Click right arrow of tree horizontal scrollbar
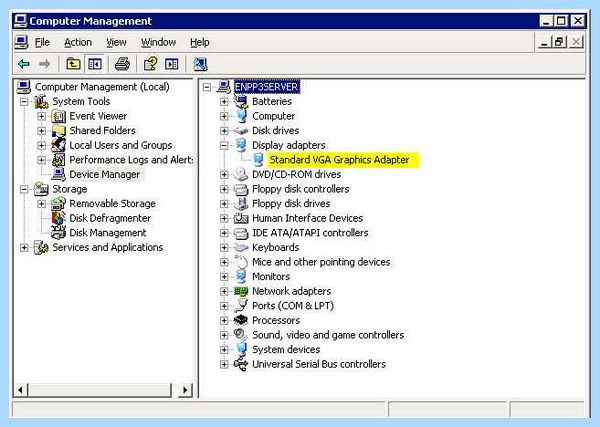The height and width of the screenshot is (427, 600). click(186, 390)
